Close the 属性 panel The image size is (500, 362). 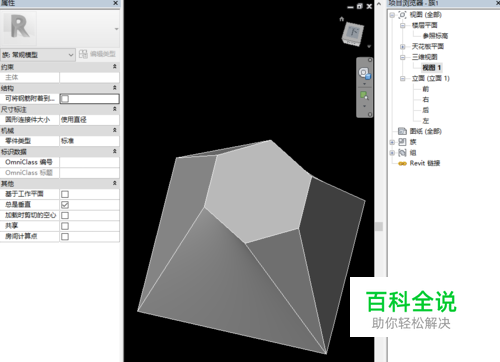click(x=115, y=3)
